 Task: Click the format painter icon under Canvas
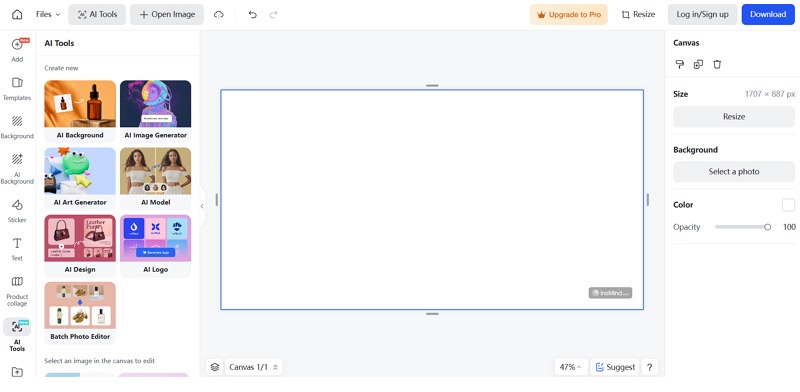(680, 64)
